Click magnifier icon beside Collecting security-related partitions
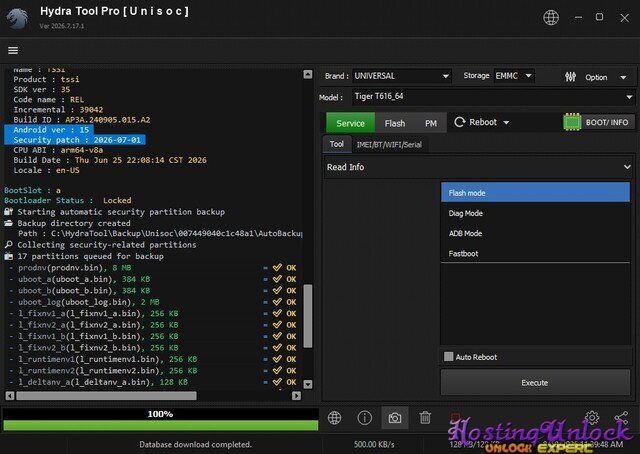This screenshot has width=640, height=454. 9,245
